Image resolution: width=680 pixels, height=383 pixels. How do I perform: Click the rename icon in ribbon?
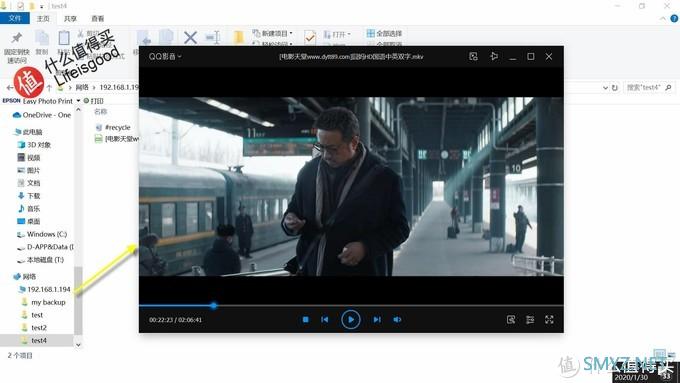click(213, 37)
